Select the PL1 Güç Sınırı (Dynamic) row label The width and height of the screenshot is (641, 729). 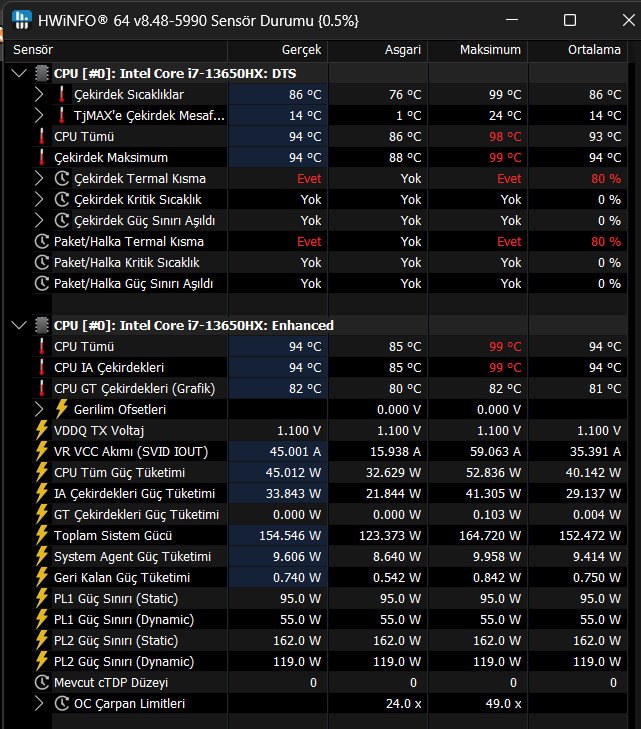[124, 620]
